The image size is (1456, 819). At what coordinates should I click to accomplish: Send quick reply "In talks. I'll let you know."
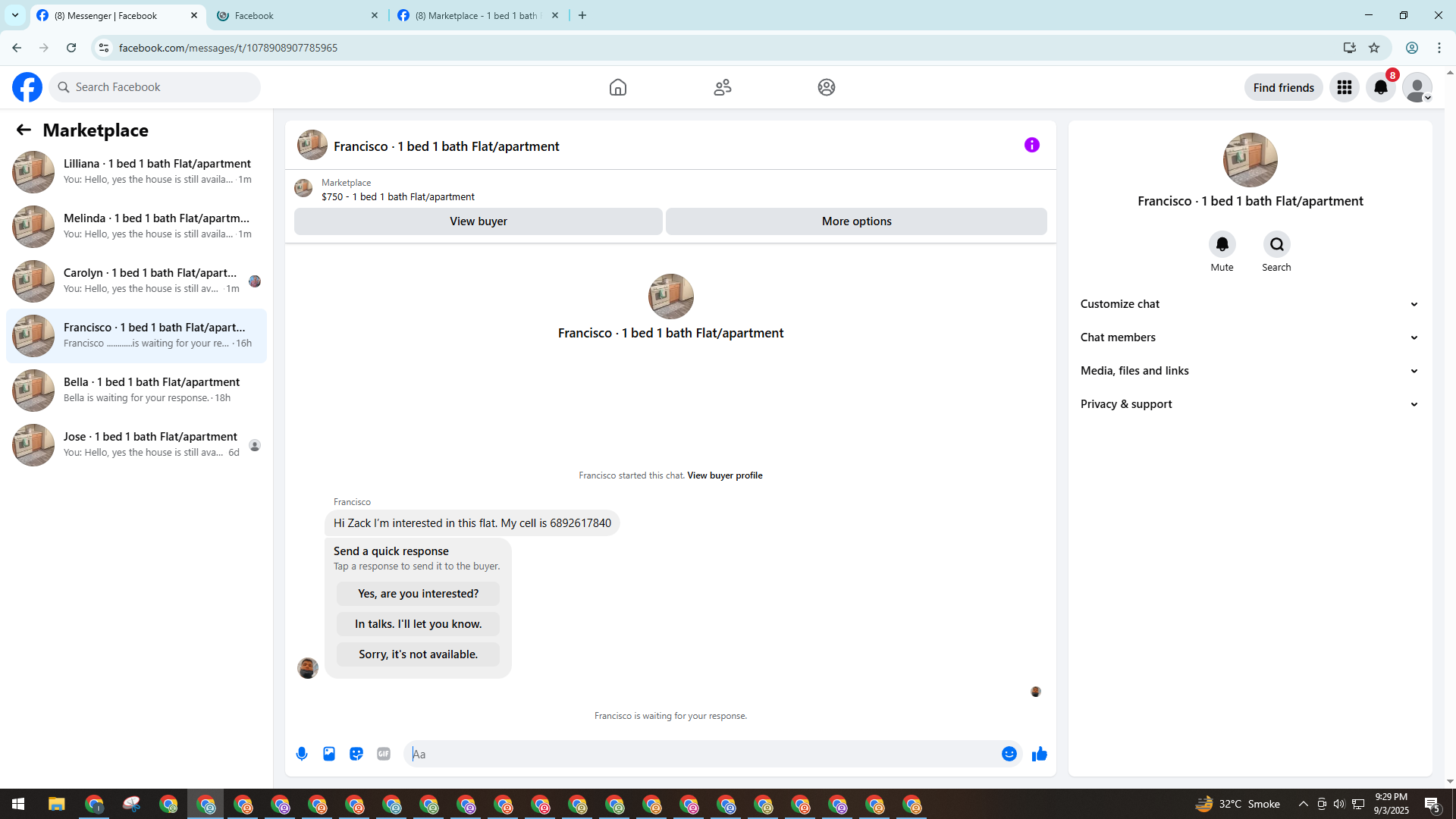419,624
